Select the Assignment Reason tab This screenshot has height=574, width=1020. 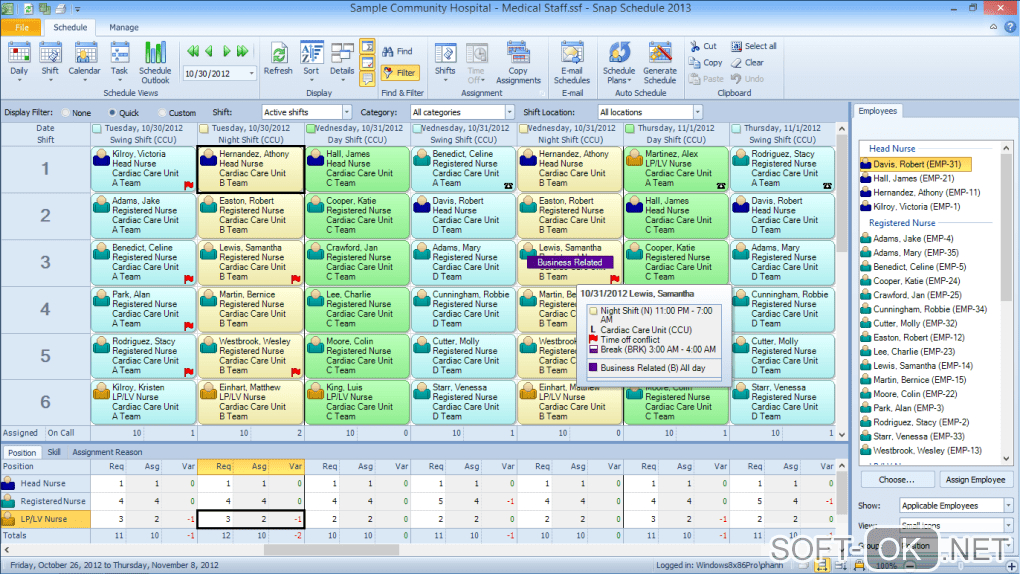[x=107, y=452]
